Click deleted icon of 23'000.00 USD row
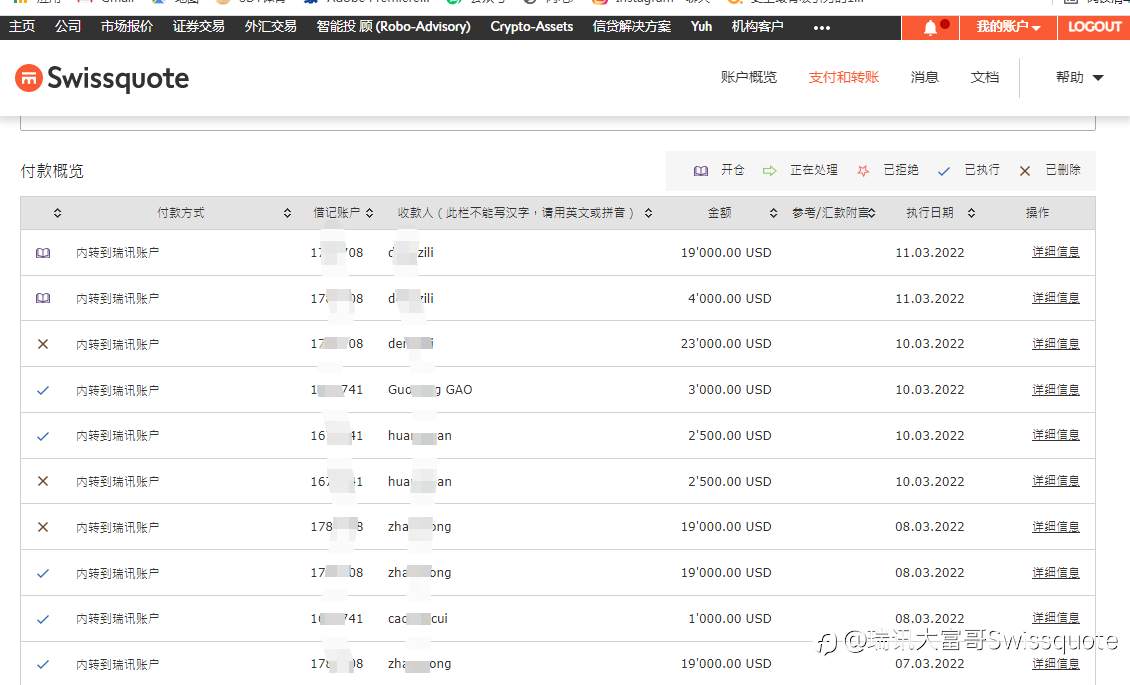 tap(43, 344)
